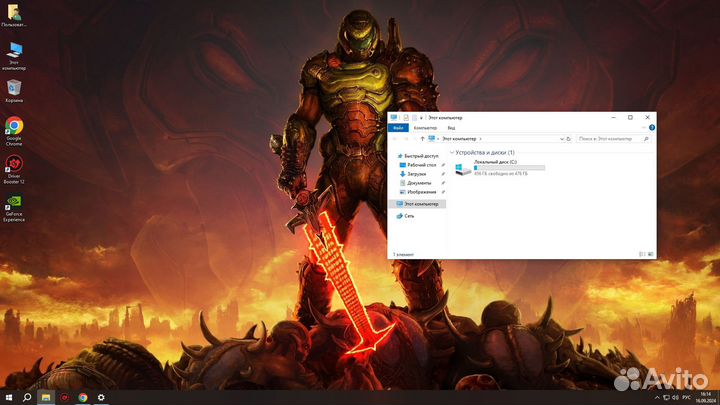Image resolution: width=720 pixels, height=405 pixels.
Task: Click the Explorer up-arrow navigation button
Action: tap(422, 139)
